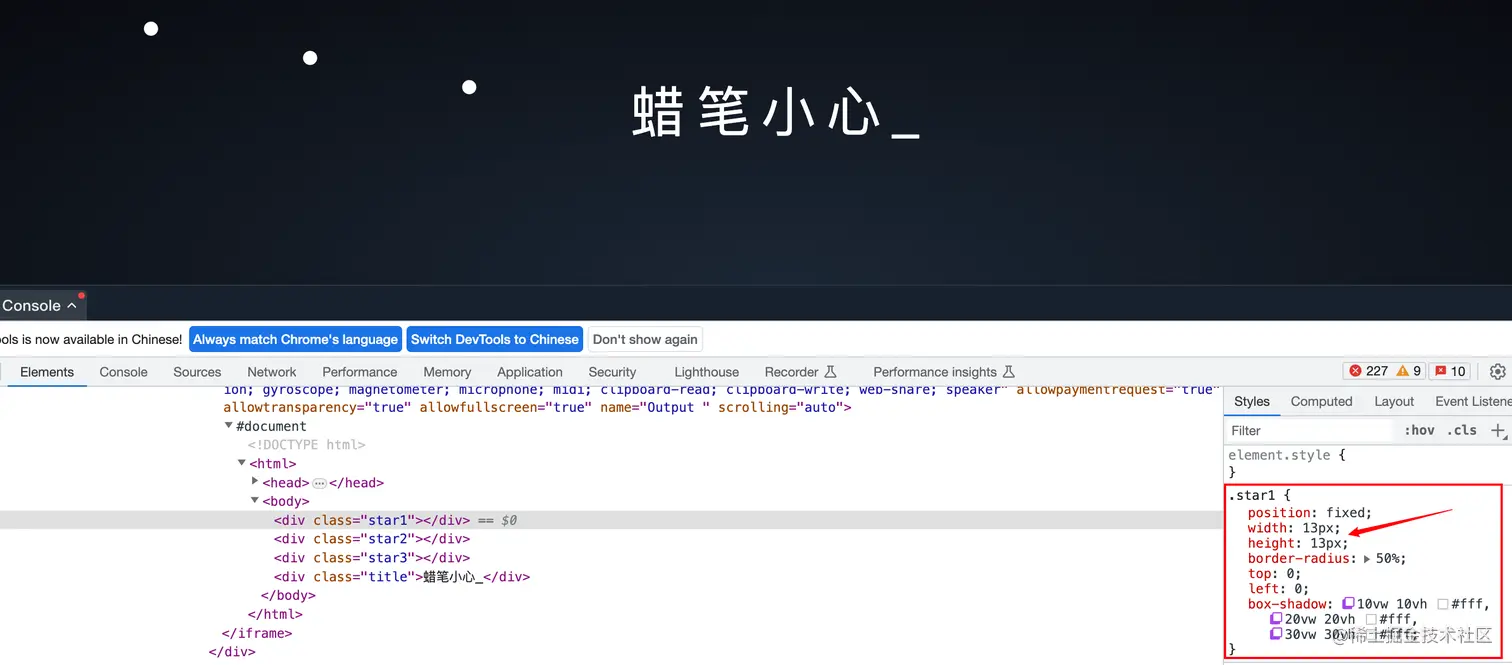Screen dimensions: 1512x665
Task: Switch to Computed sidebar tab
Action: point(1321,401)
